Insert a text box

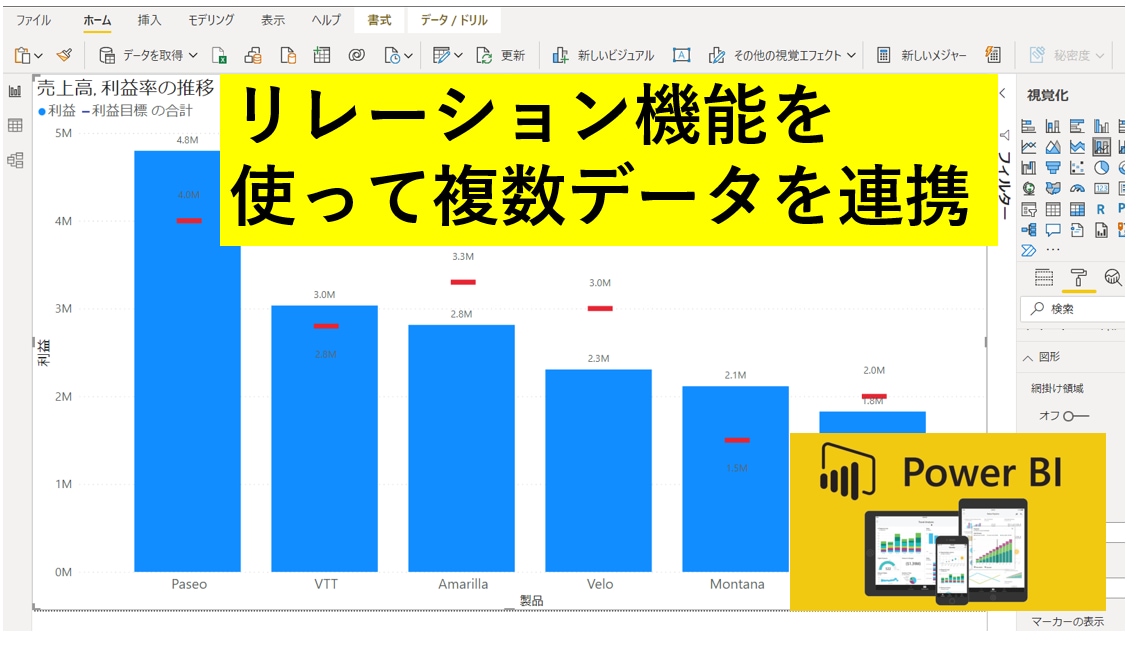point(681,55)
